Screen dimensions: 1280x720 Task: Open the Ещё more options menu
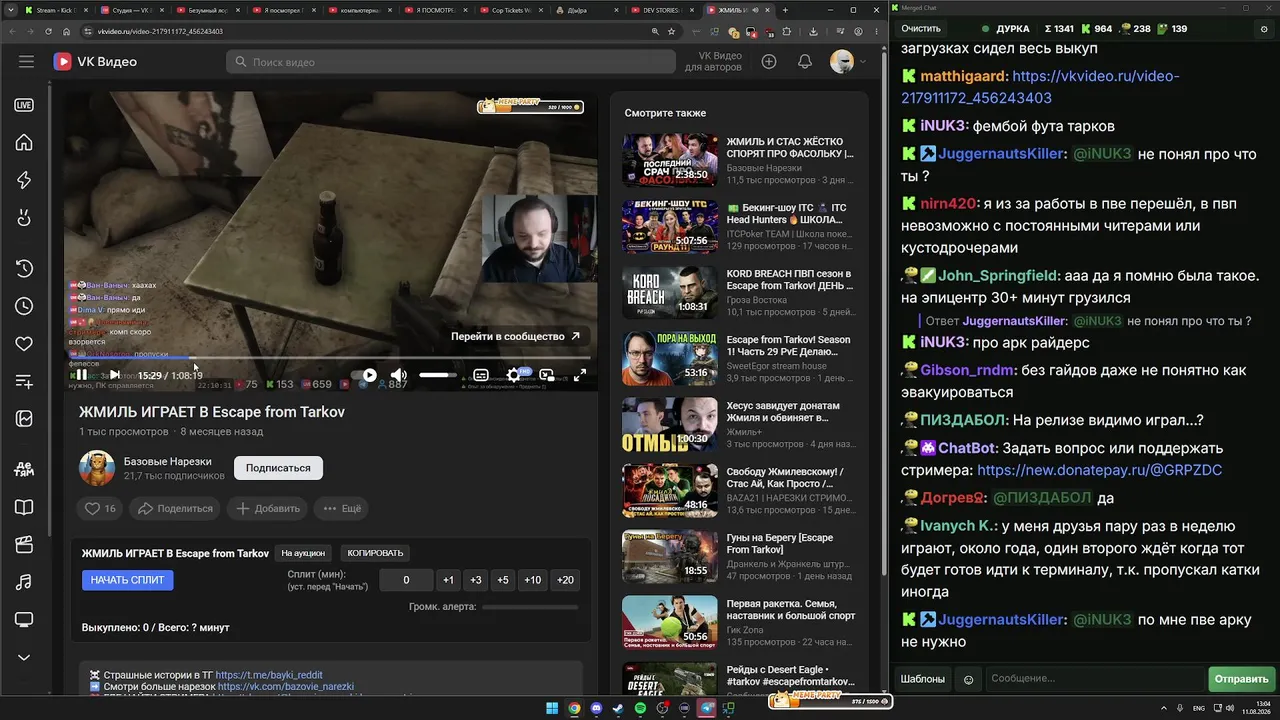pos(341,508)
